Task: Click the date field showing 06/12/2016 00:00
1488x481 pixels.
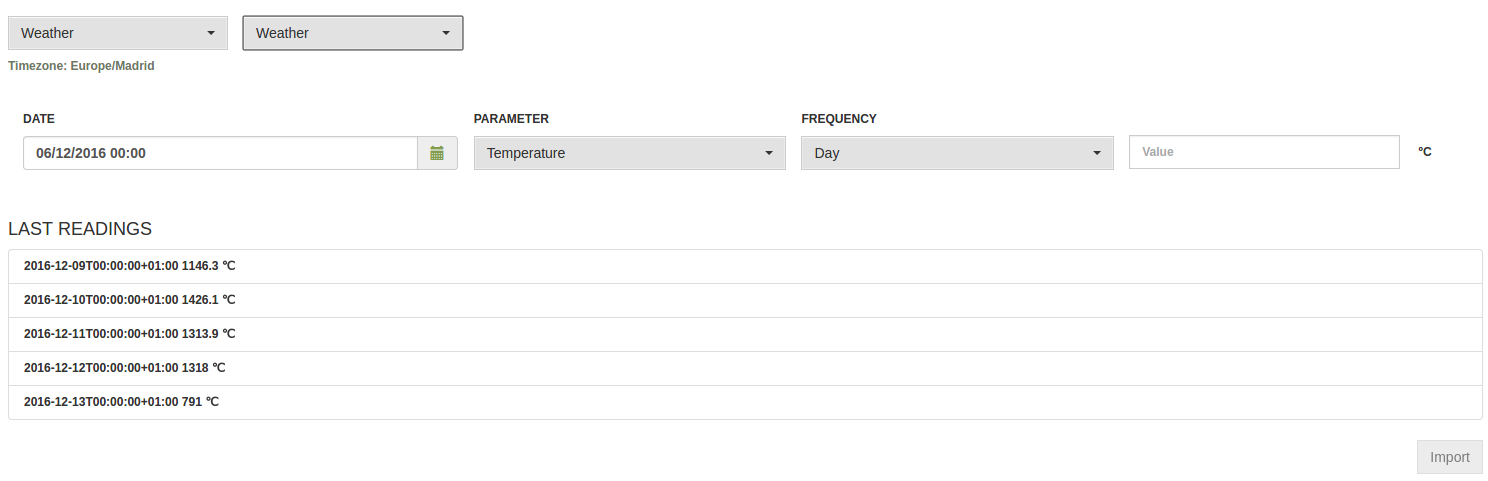Action: point(220,153)
